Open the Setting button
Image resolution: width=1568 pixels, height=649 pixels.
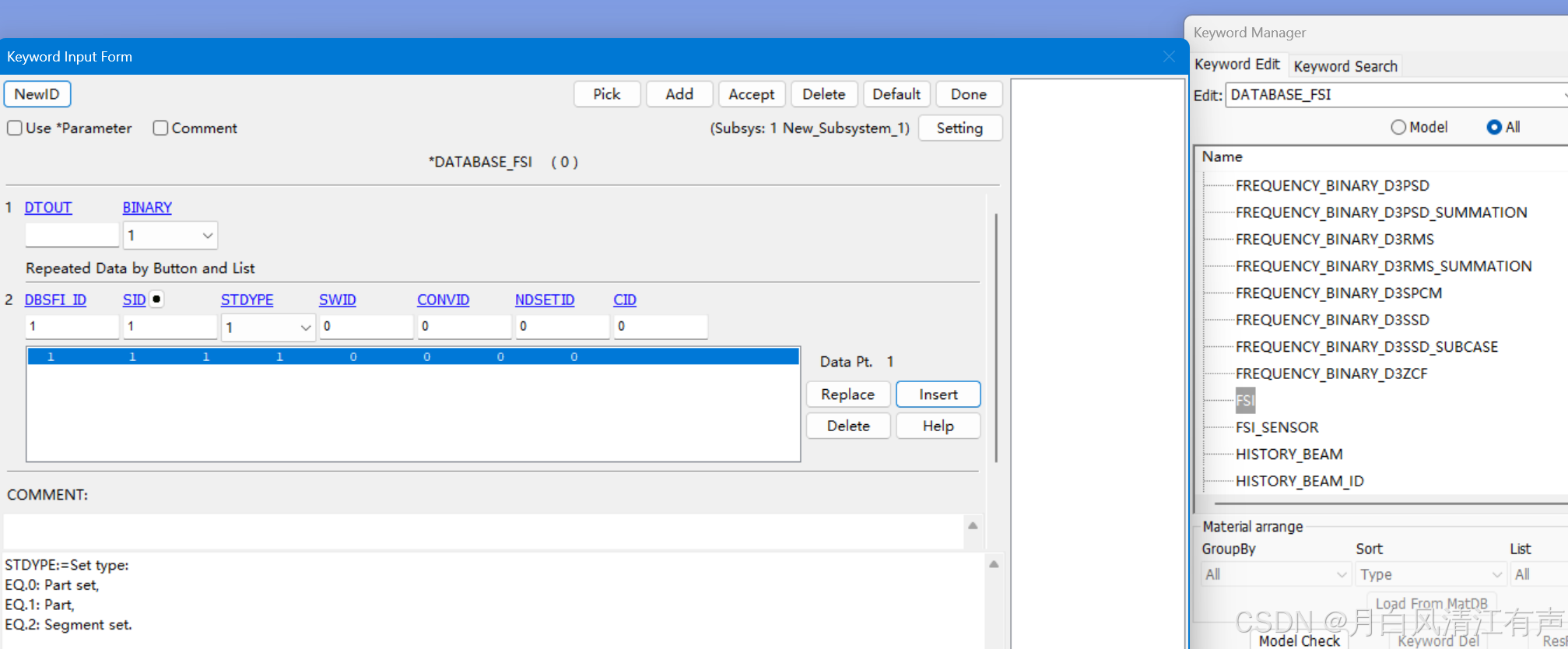(x=960, y=128)
